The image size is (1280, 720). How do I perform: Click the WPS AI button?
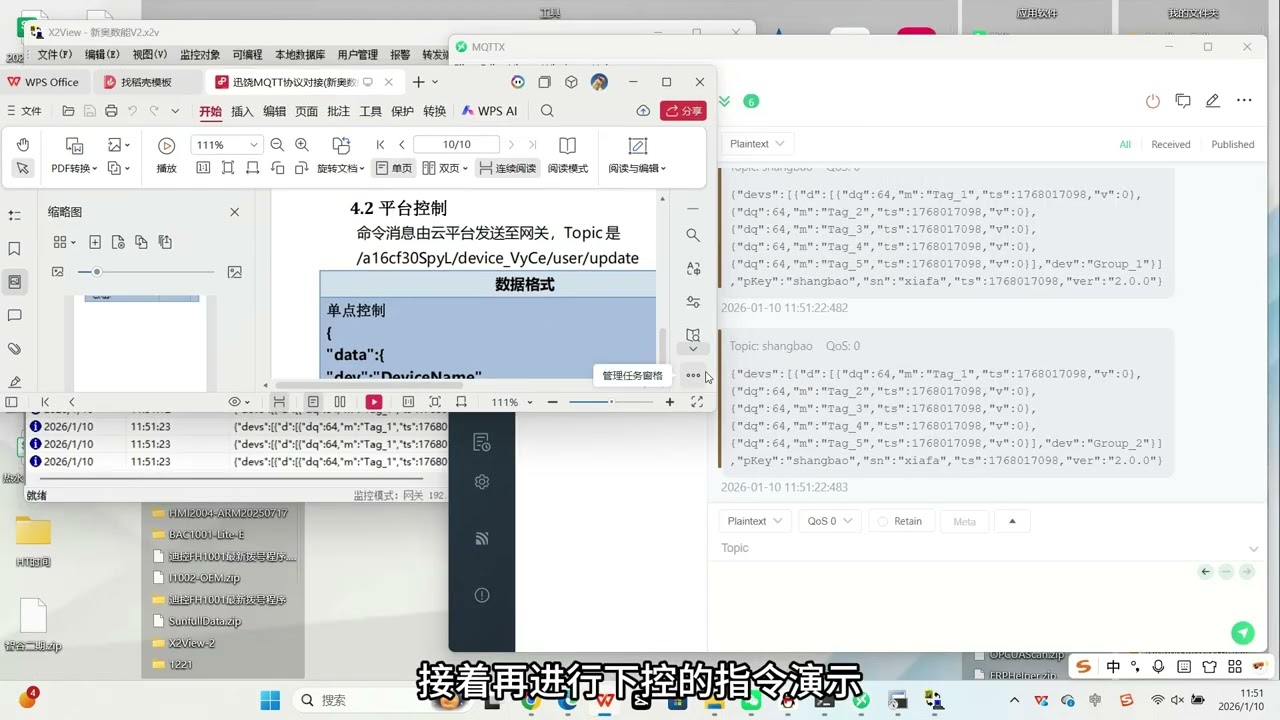click(489, 111)
